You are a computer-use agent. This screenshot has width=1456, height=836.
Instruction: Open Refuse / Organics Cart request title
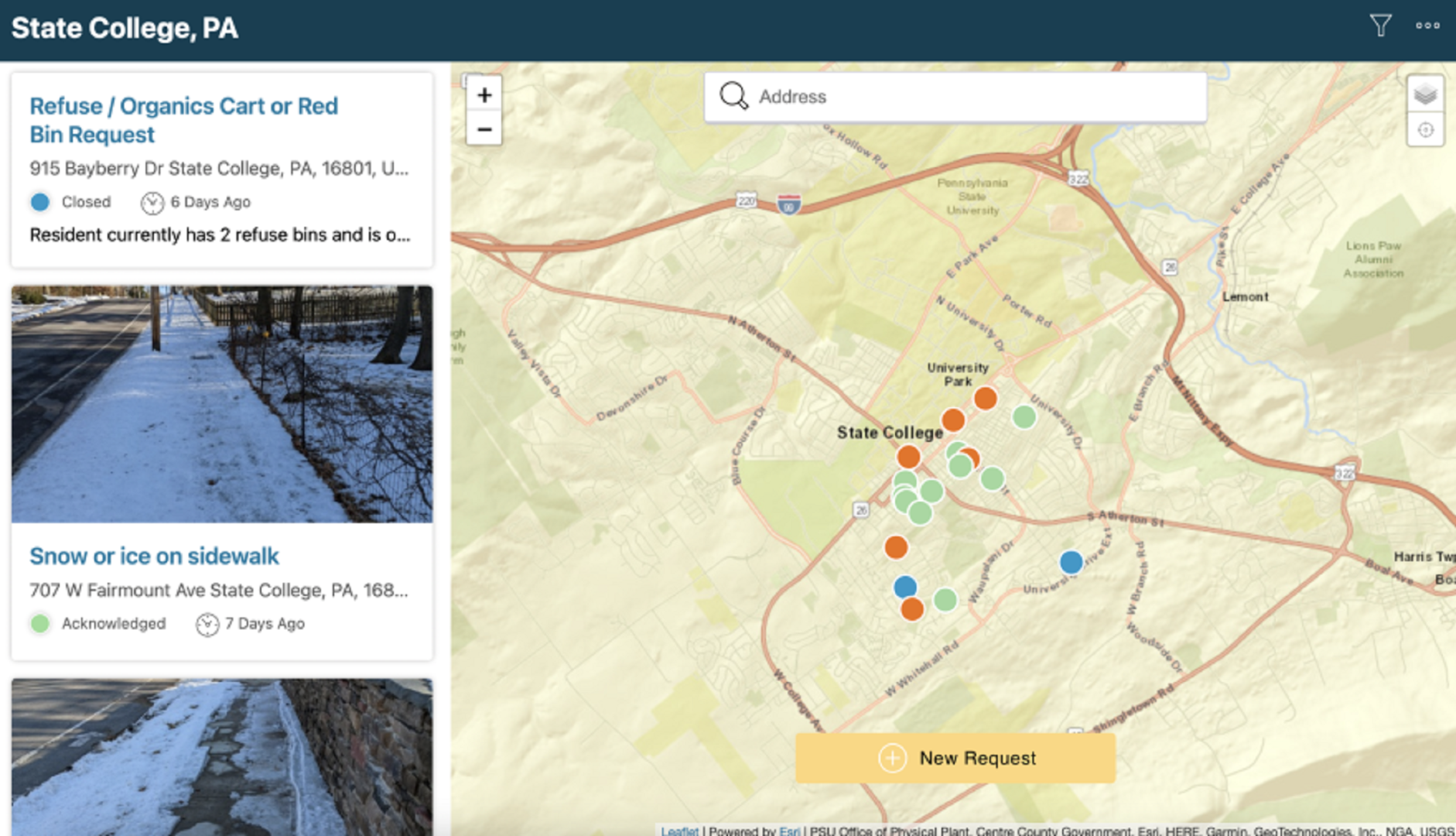(183, 120)
